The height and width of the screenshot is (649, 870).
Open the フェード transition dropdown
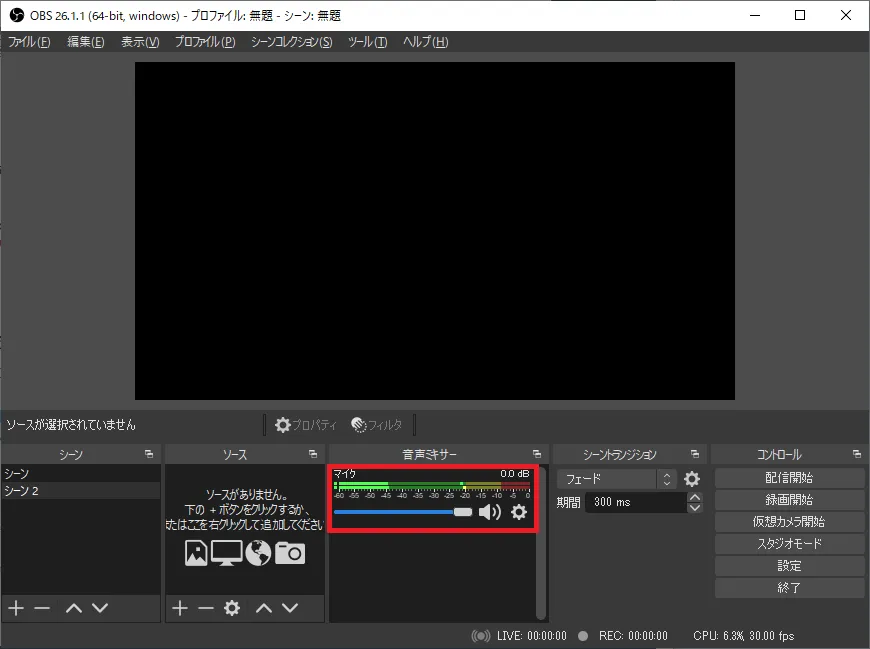pyautogui.click(x=617, y=479)
